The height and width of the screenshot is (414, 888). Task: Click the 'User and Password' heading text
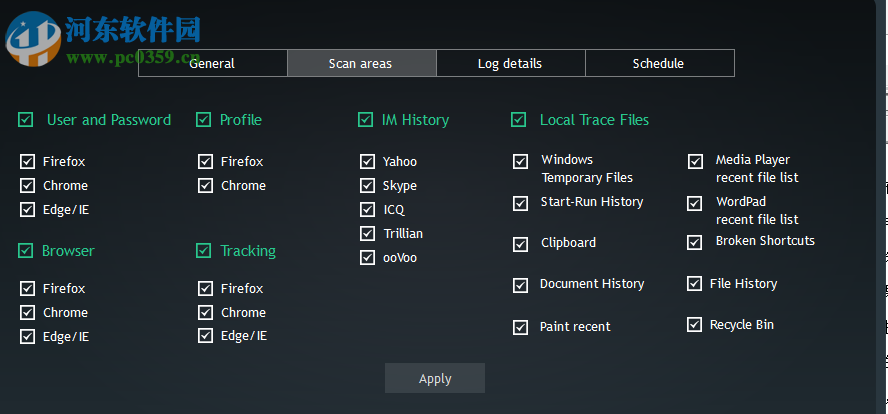[x=109, y=120]
